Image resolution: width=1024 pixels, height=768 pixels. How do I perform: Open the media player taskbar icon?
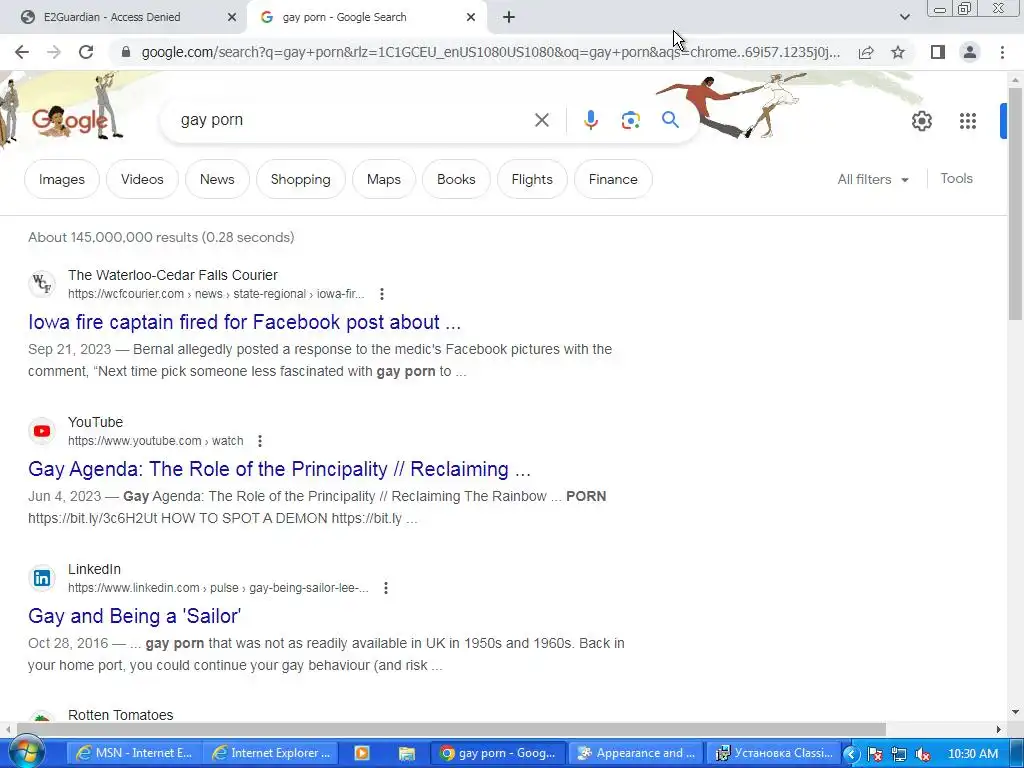click(362, 753)
